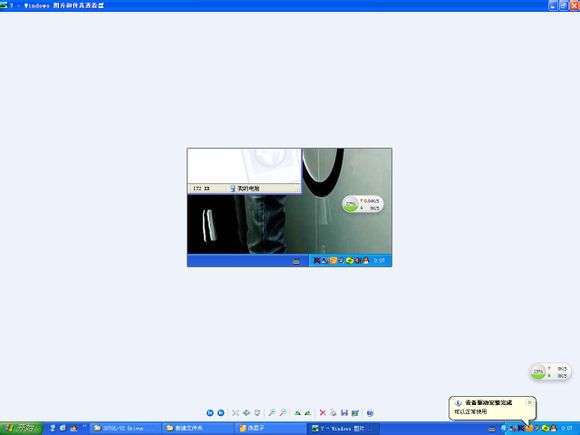Switch to the 新建文件夹 taskbar window
The width and height of the screenshot is (580, 435).
pyautogui.click(x=198, y=428)
